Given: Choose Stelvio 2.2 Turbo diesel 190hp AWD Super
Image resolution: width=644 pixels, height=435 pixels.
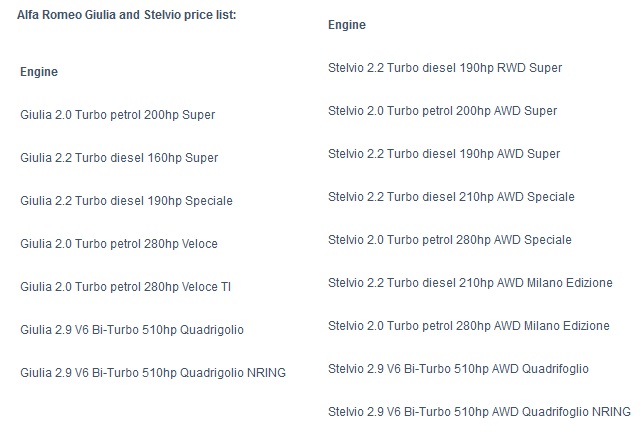Looking at the screenshot, I should click(444, 154).
